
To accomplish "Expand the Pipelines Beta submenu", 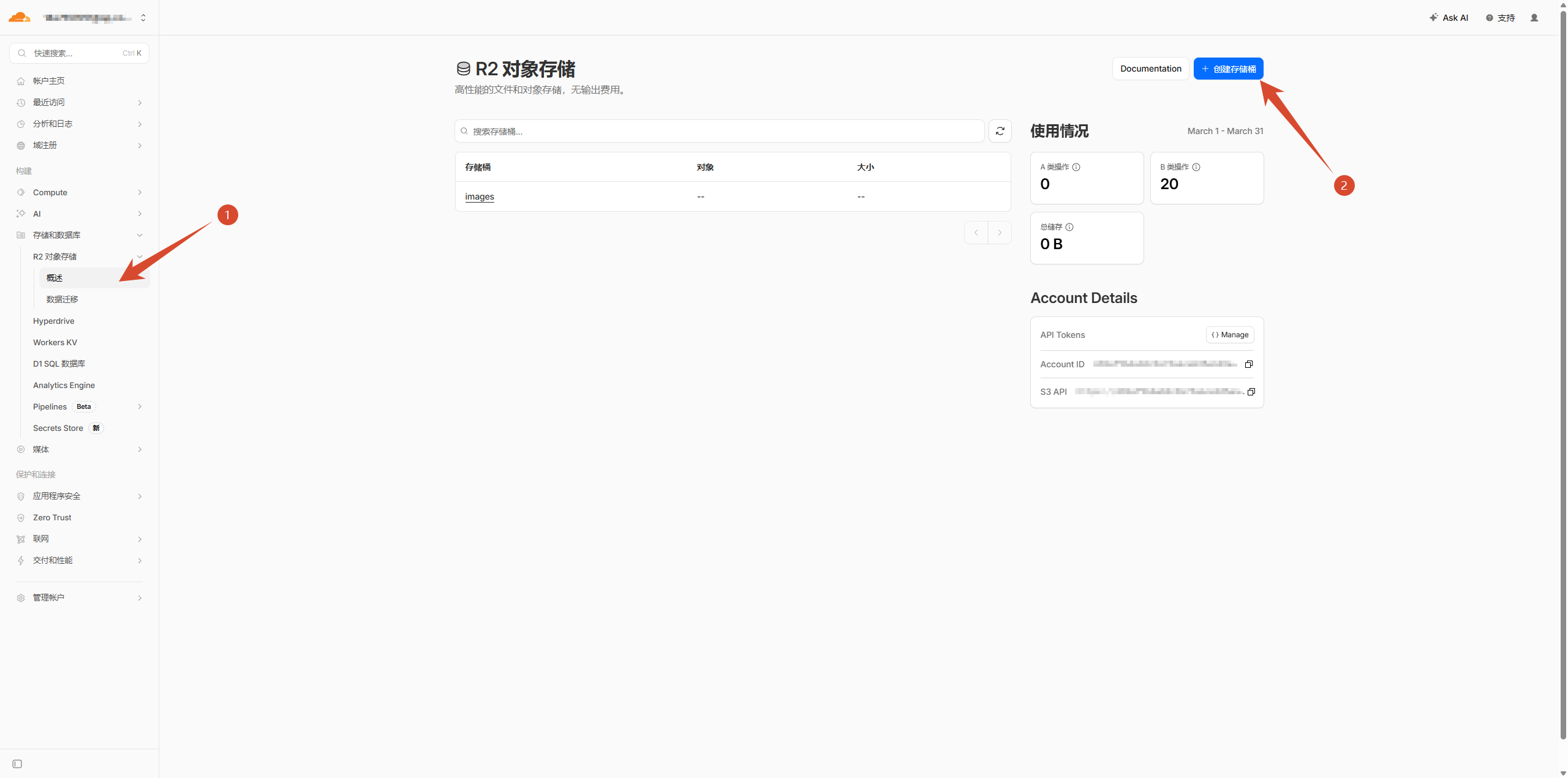I will click(140, 406).
